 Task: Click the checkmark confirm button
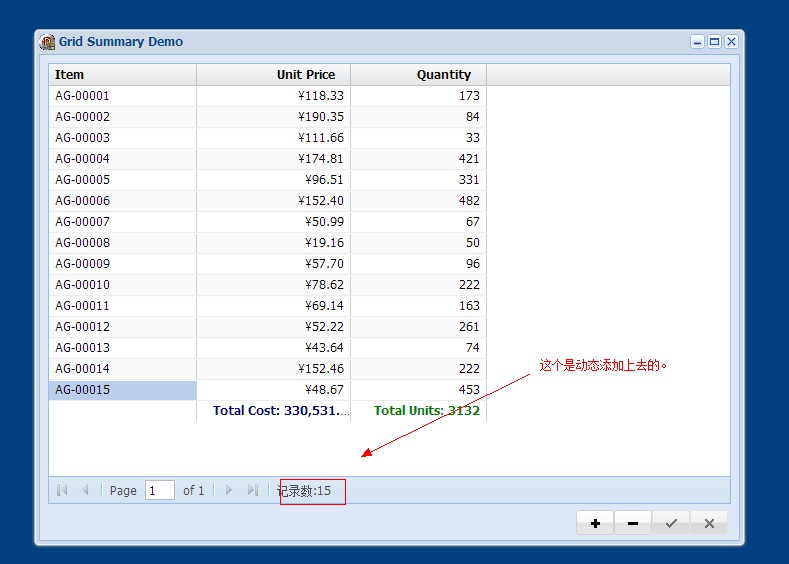(671, 523)
